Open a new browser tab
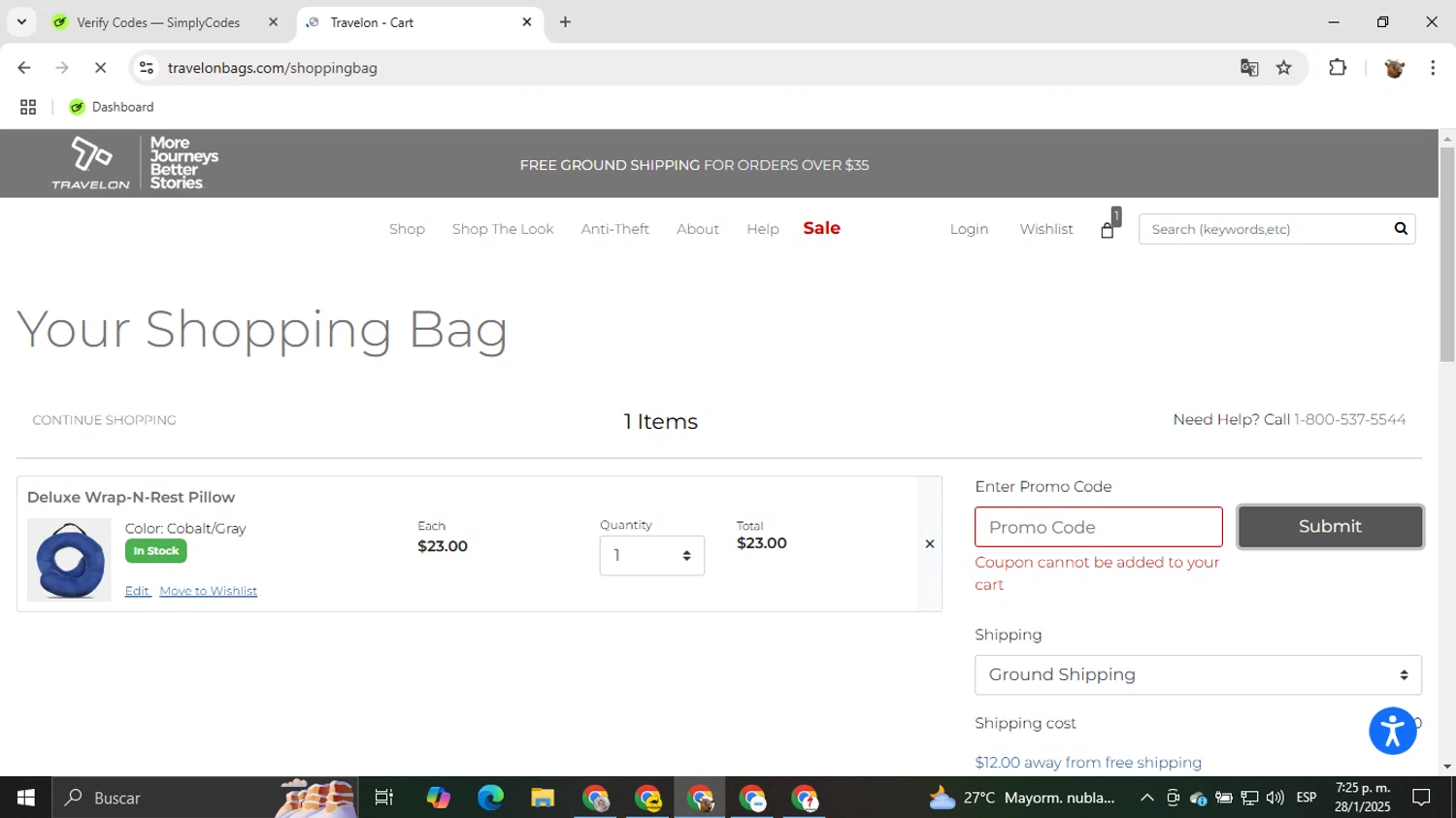Viewport: 1456px width, 818px height. click(x=565, y=22)
